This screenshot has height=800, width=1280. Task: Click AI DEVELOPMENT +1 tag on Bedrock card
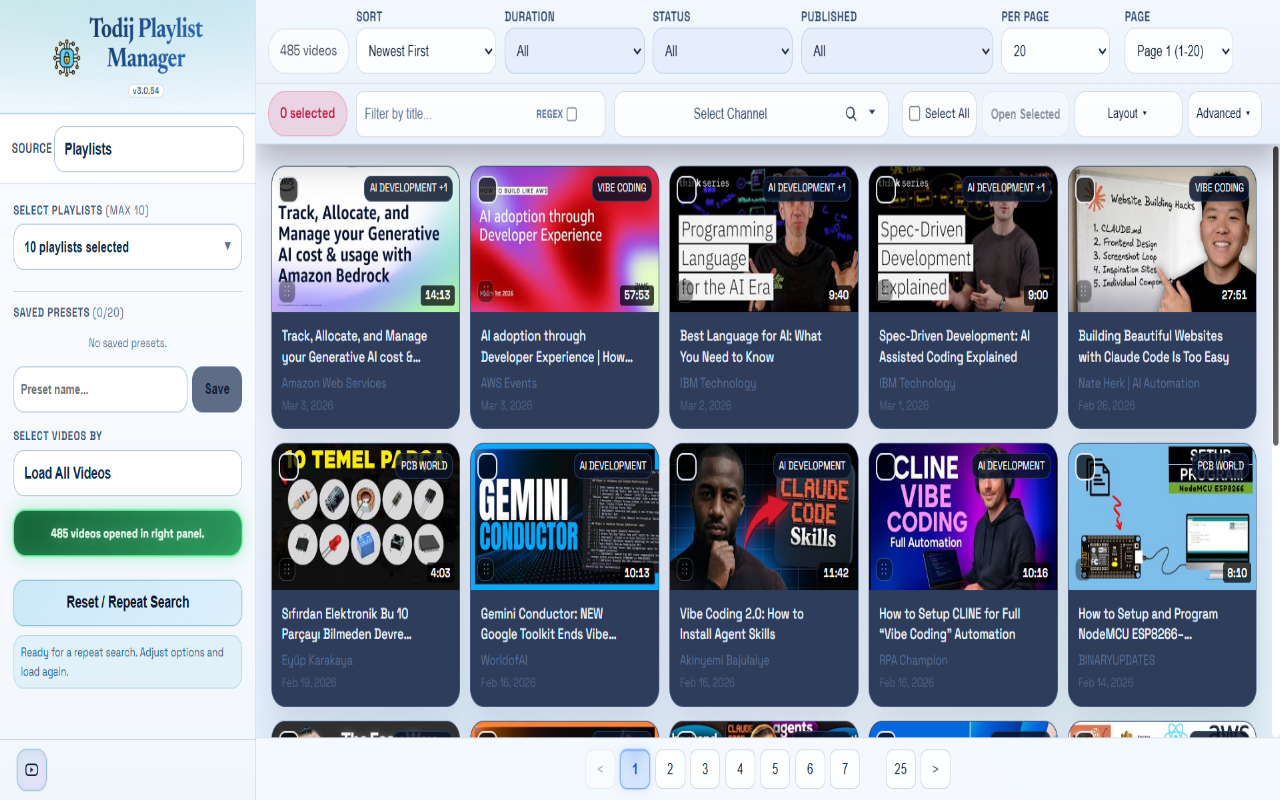[408, 188]
